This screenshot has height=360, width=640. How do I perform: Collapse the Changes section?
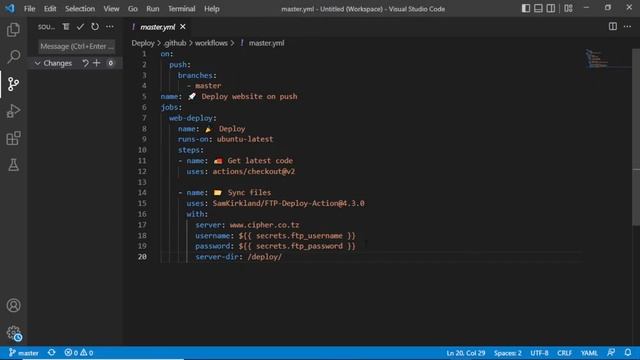click(x=38, y=63)
